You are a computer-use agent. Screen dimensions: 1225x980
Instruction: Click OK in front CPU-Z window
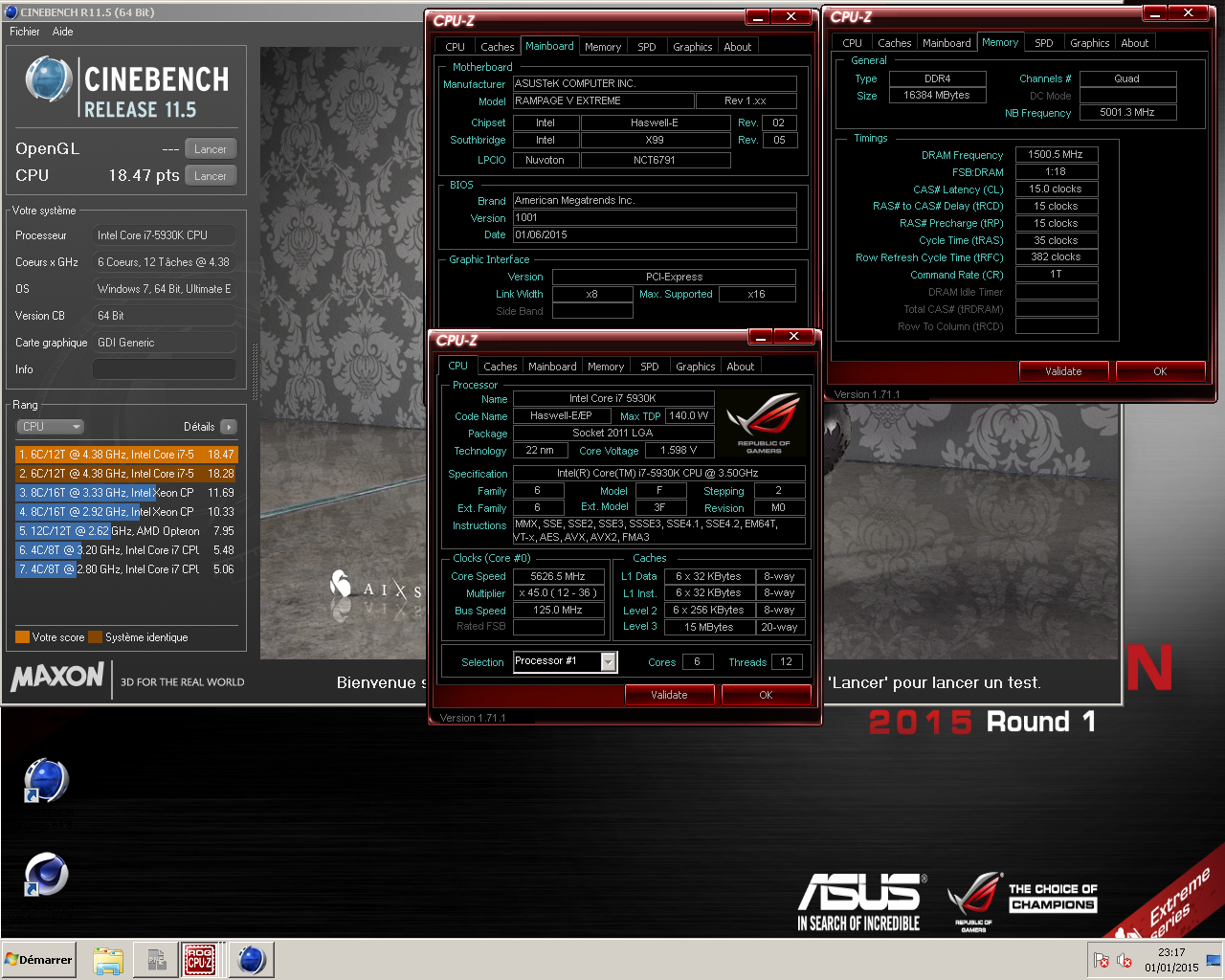766,695
